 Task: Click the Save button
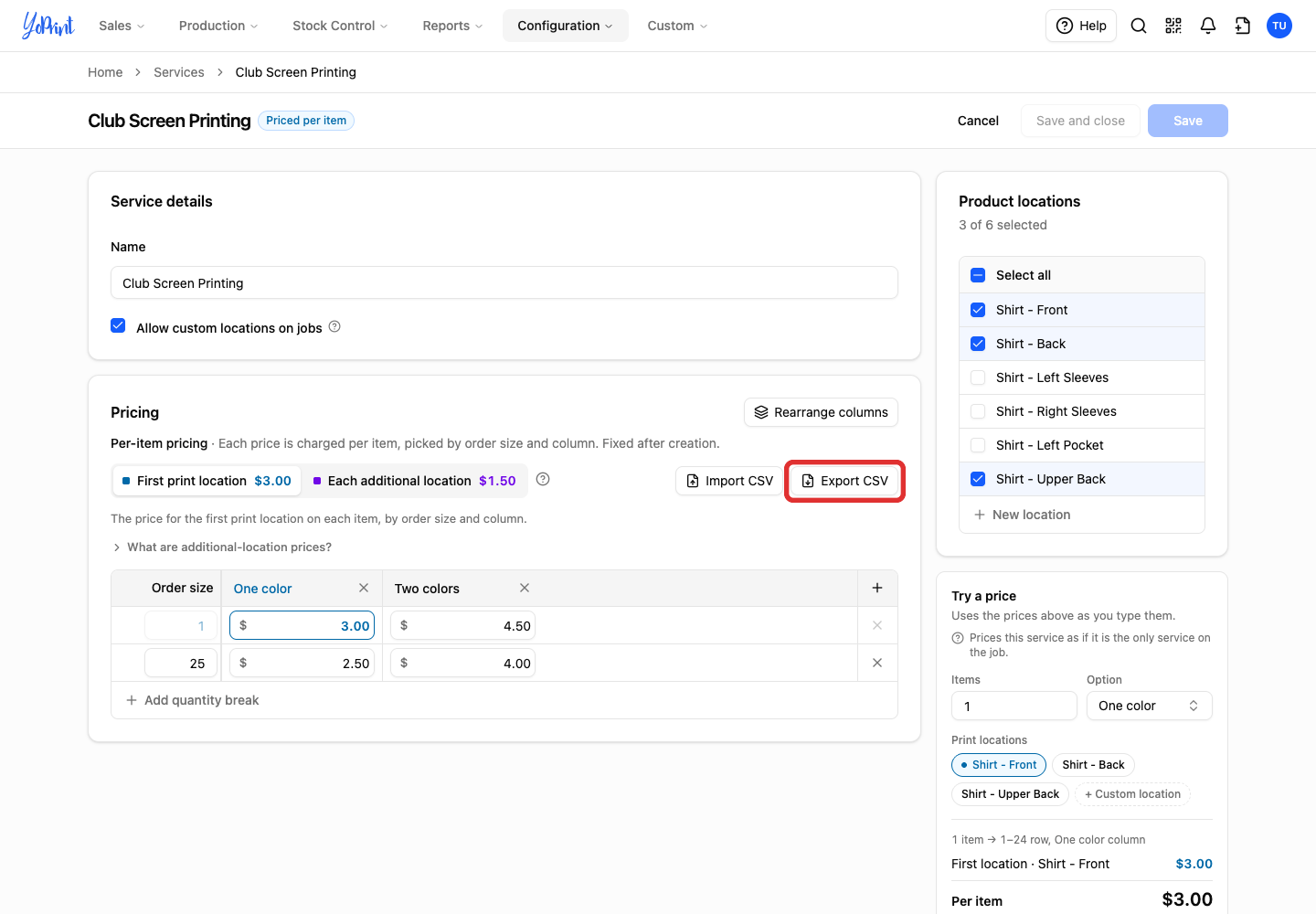click(x=1187, y=121)
